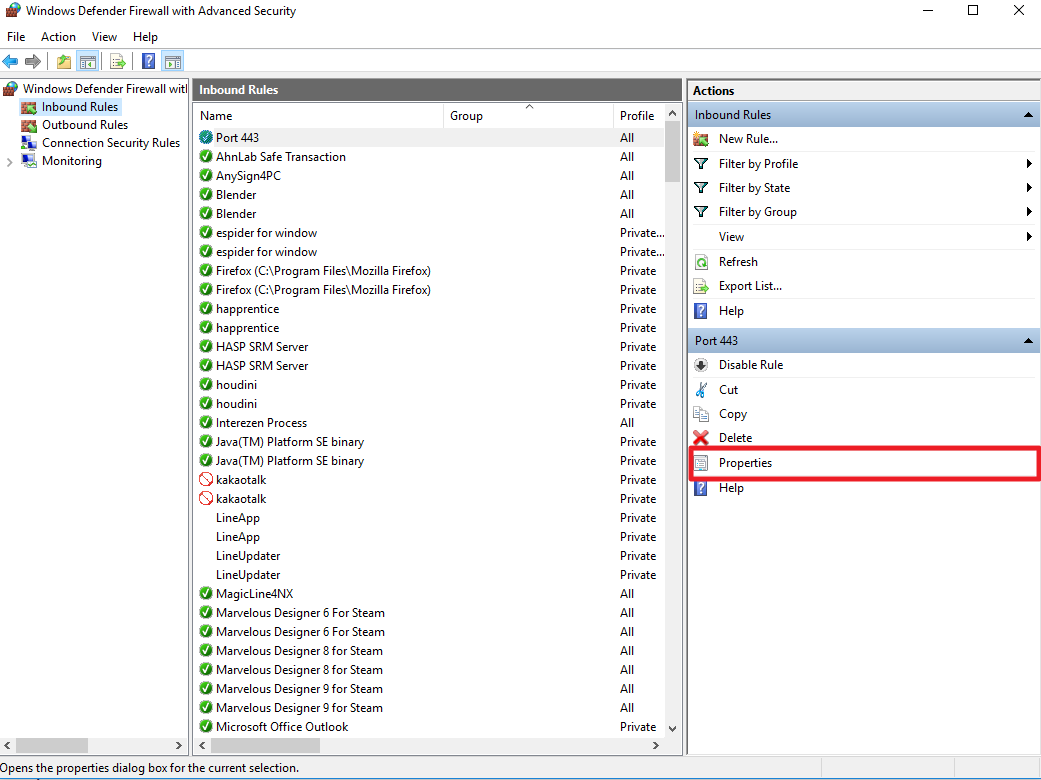Click the Refresh icon in Actions
Image resolution: width=1041 pixels, height=780 pixels.
click(701, 262)
